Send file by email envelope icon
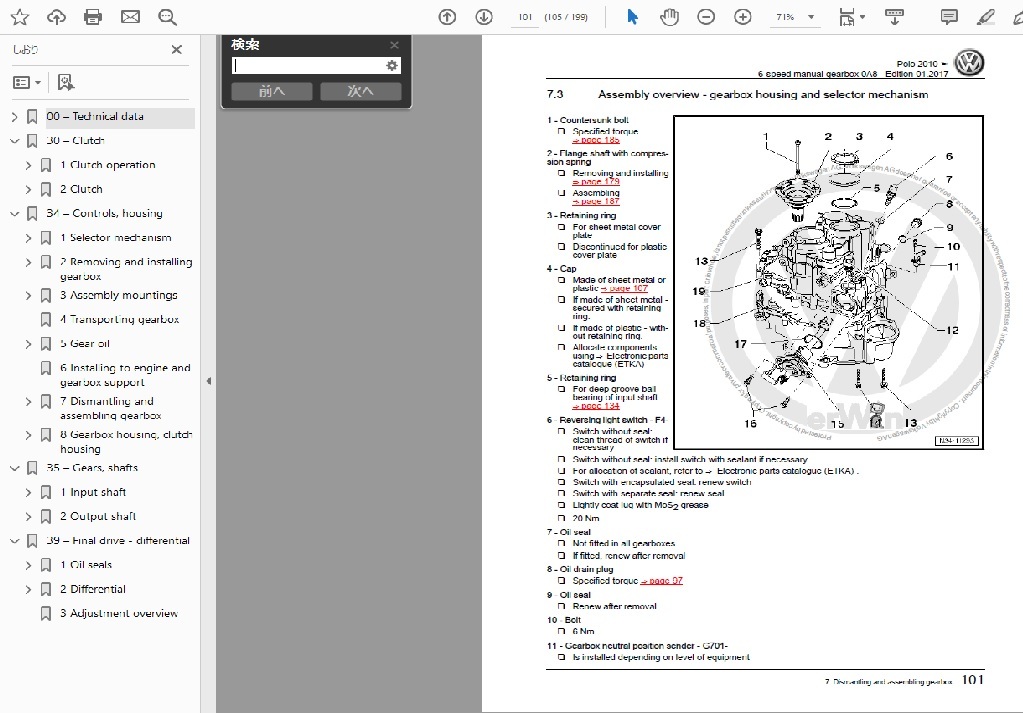The height and width of the screenshot is (713, 1023). (x=130, y=17)
